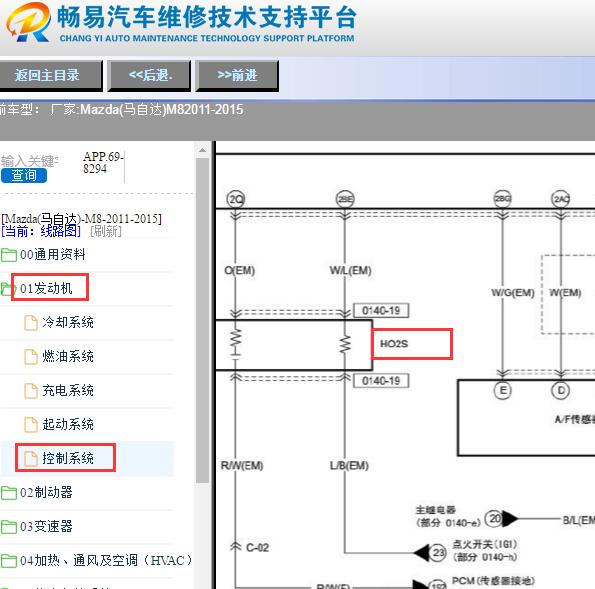Image resolution: width=595 pixels, height=589 pixels.
Task: Expand the 00通用资料 folder
Action: click(x=52, y=254)
